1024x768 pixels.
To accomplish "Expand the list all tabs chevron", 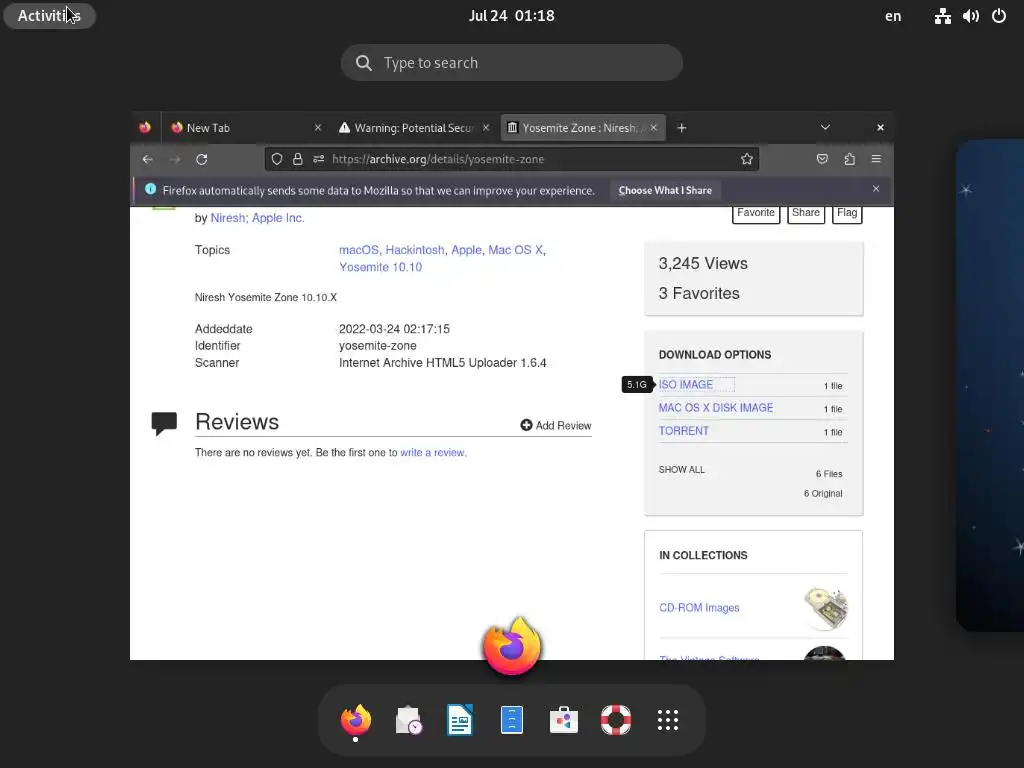I will (x=825, y=127).
